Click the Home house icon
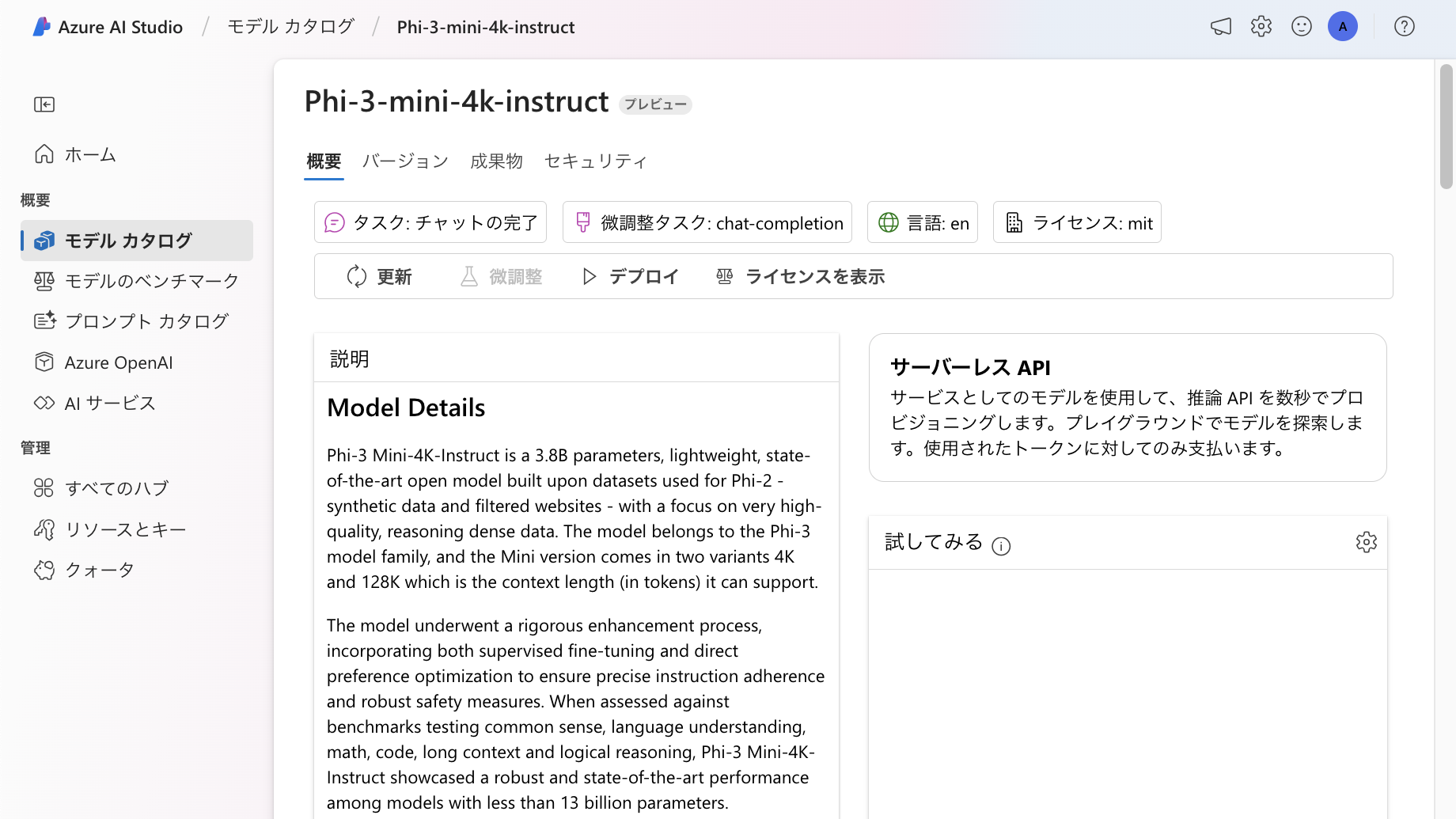The width and height of the screenshot is (1456, 819). pyautogui.click(x=44, y=154)
